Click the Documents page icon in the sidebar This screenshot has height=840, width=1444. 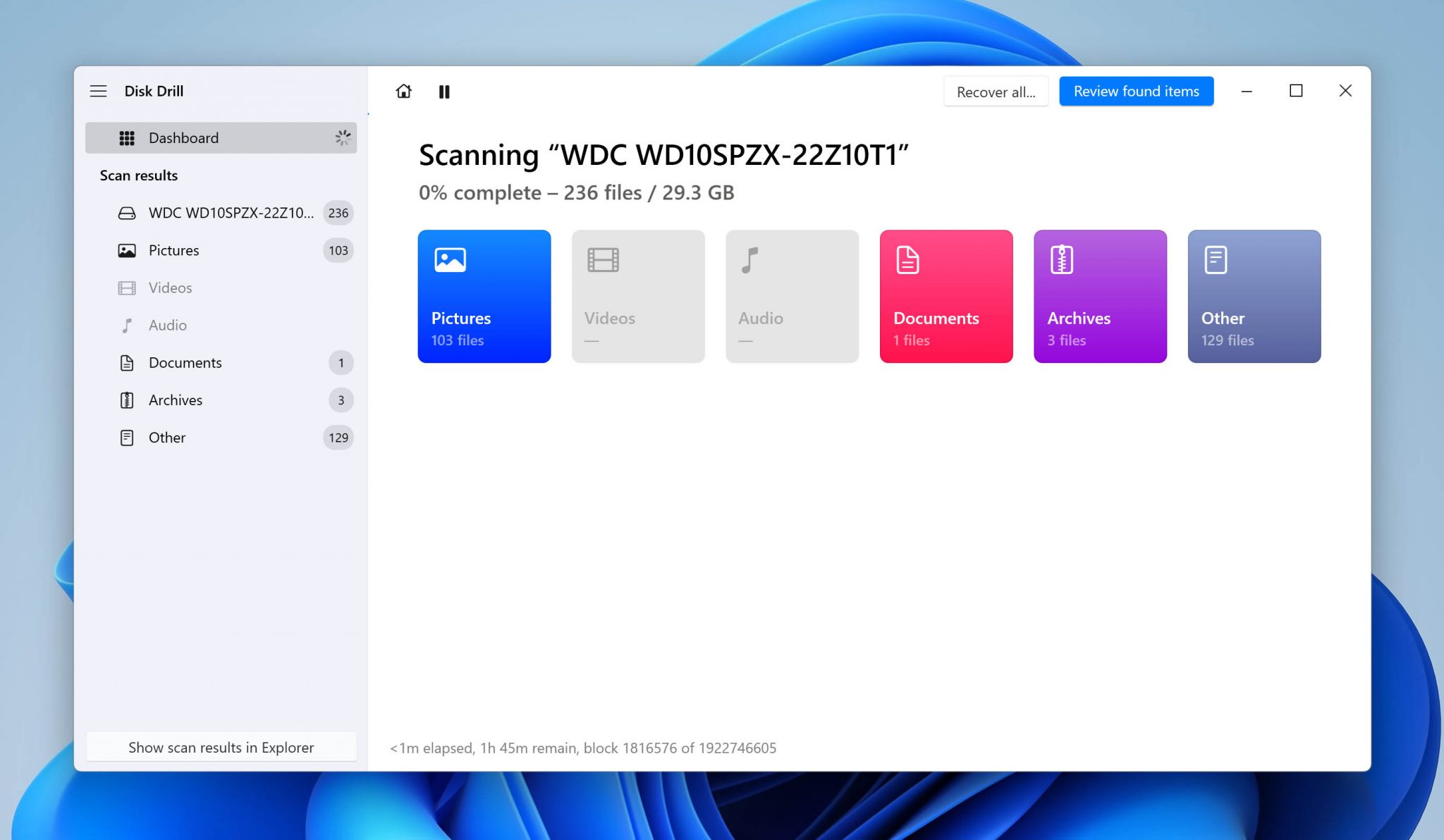pyautogui.click(x=127, y=362)
